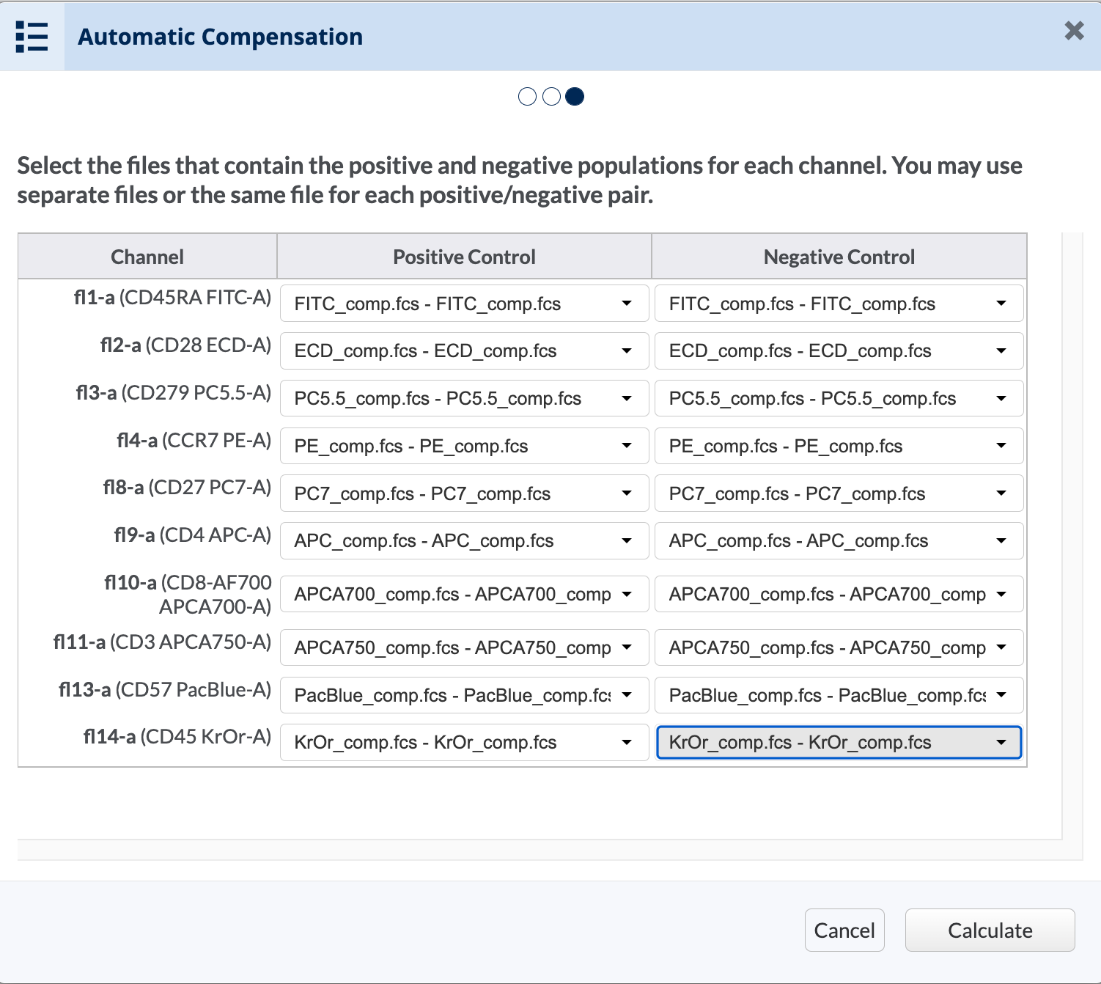Viewport: 1101px width, 984px height.
Task: Go to first wizard step dot
Action: pos(527,97)
